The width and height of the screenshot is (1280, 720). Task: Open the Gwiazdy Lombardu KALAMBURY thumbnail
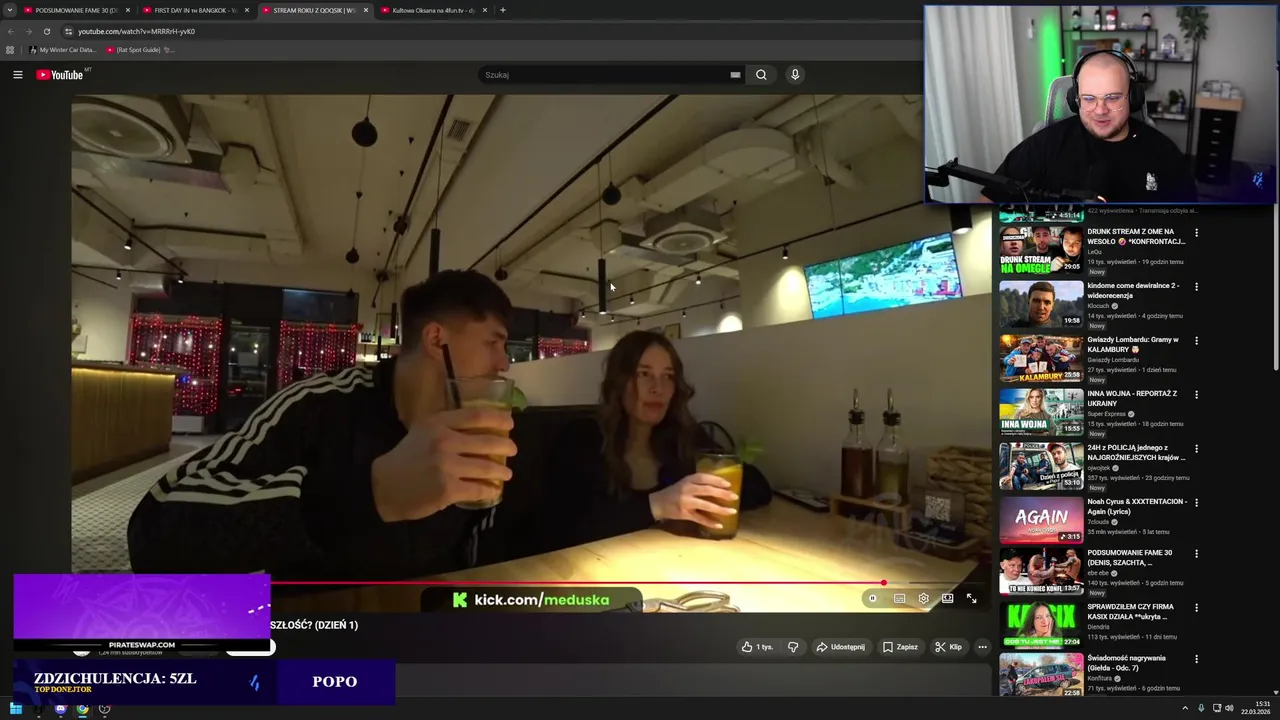tap(1041, 358)
